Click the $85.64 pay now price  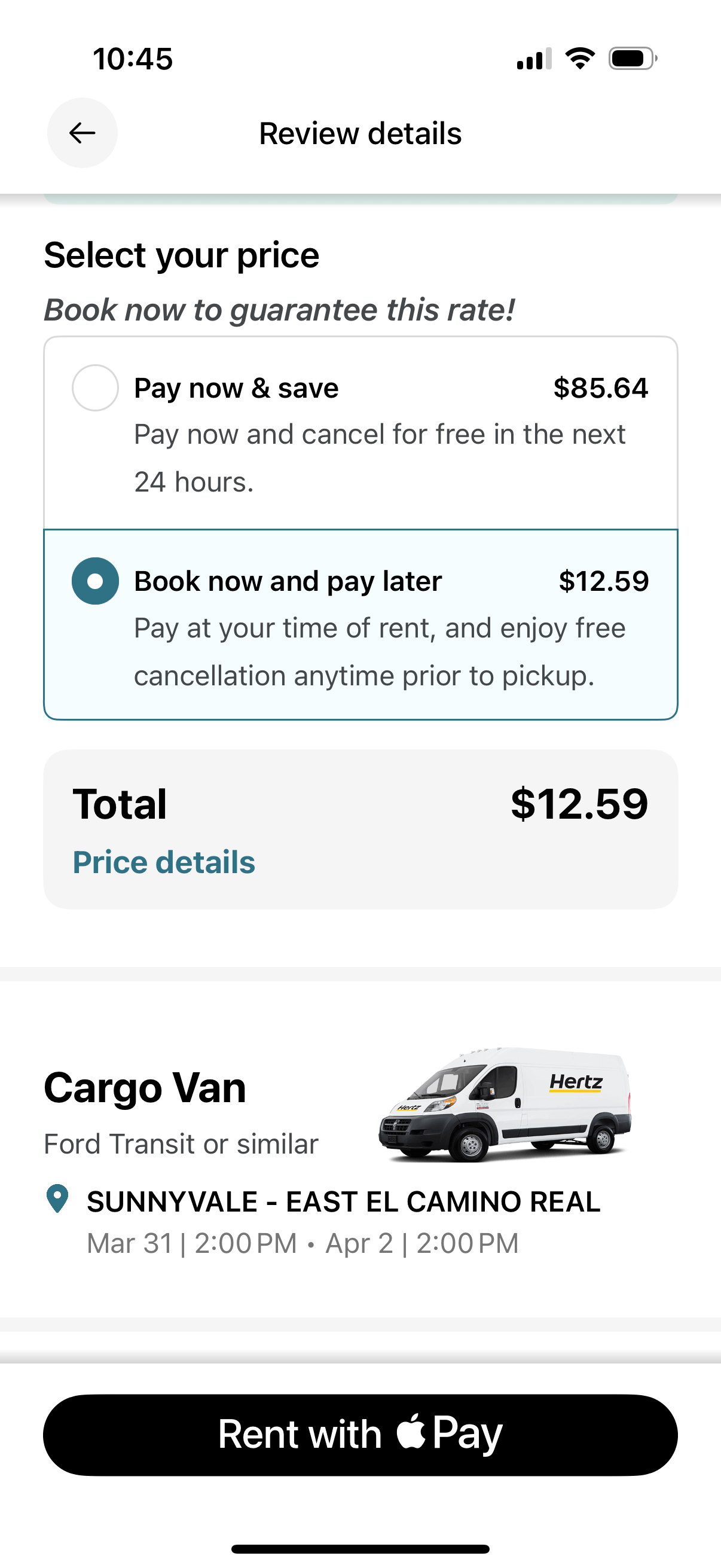click(600, 388)
